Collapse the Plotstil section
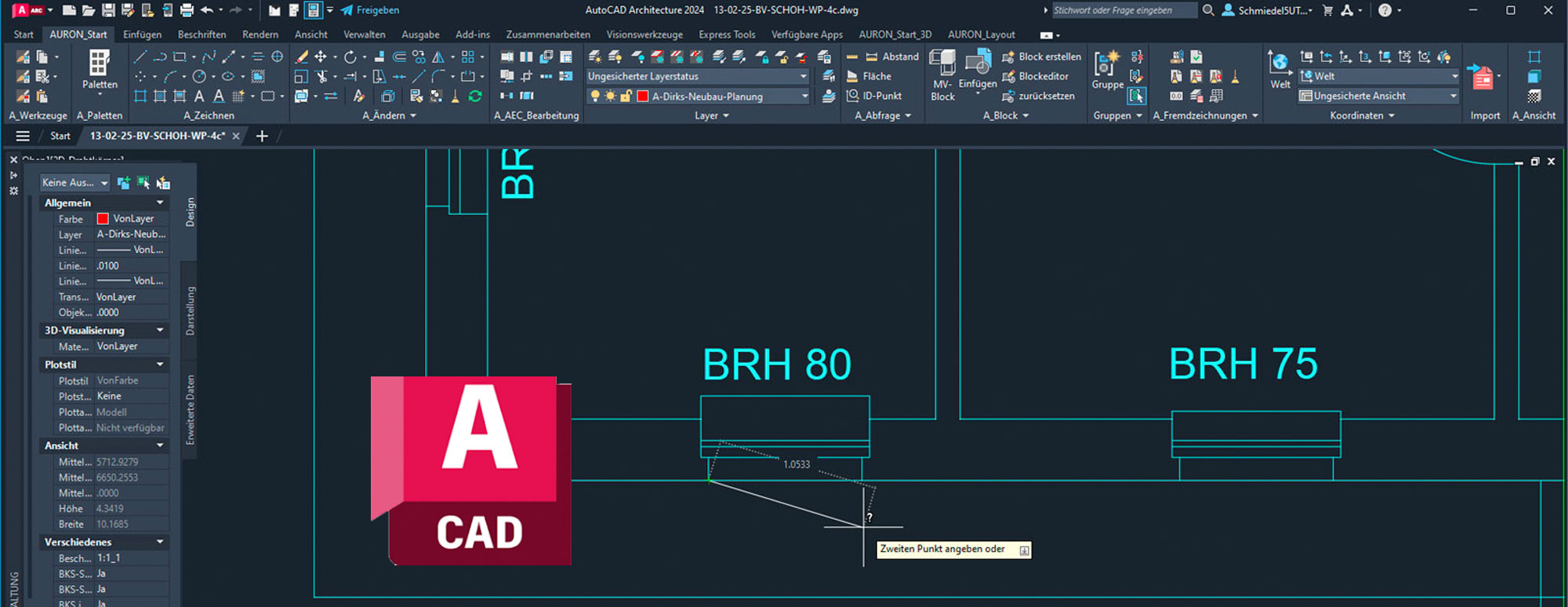This screenshot has height=607, width=1568. click(x=160, y=365)
